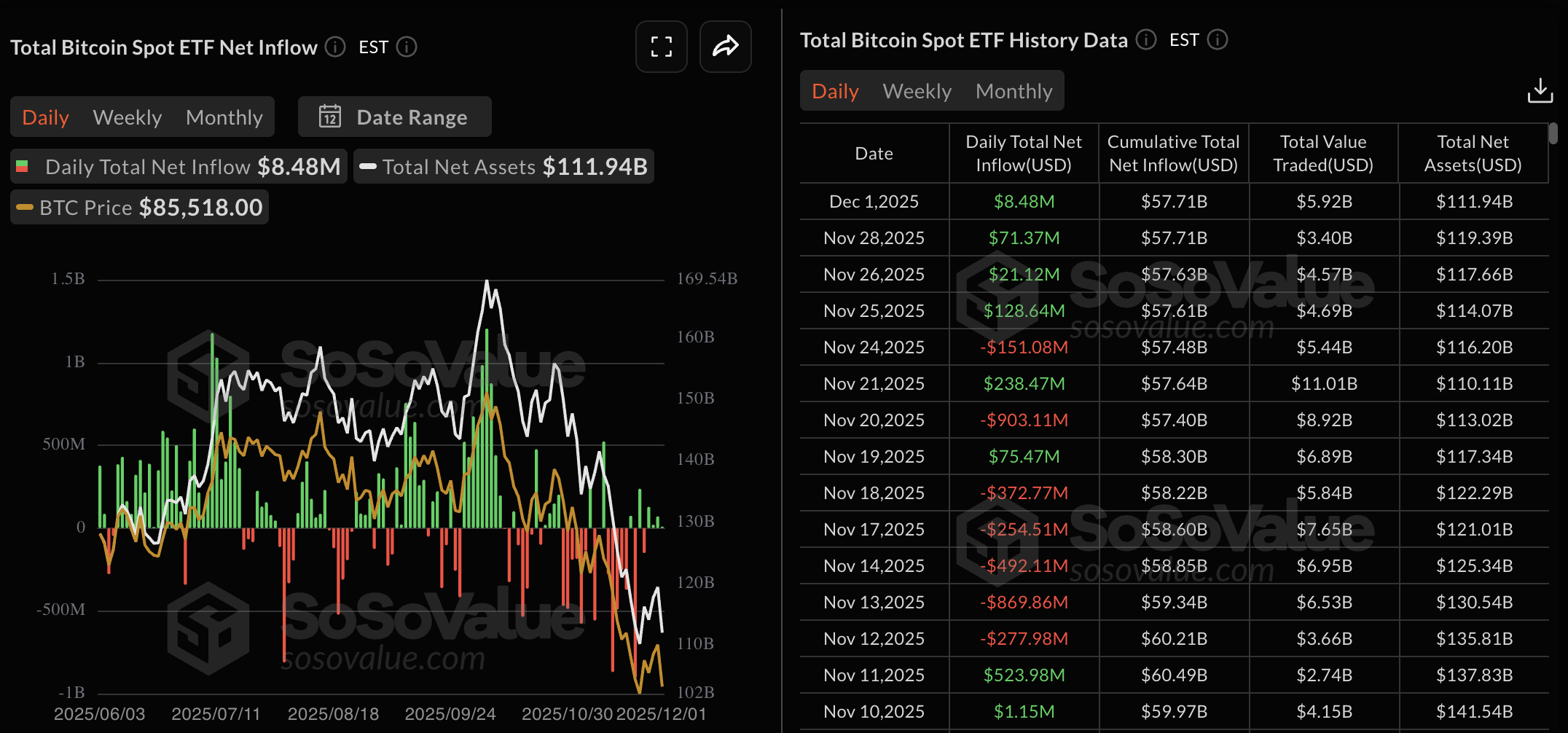This screenshot has width=1568, height=733.
Task: Click the download icon above the history table
Action: click(x=1542, y=90)
